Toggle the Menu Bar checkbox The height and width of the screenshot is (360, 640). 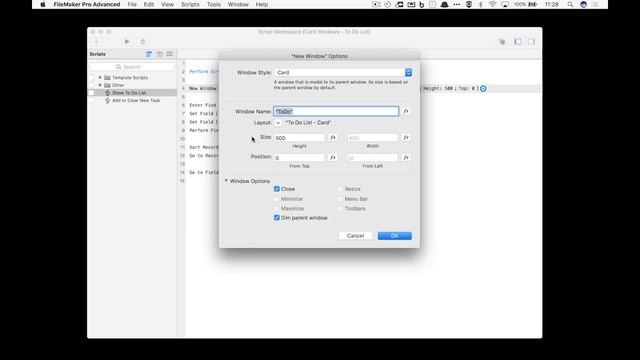click(340, 199)
